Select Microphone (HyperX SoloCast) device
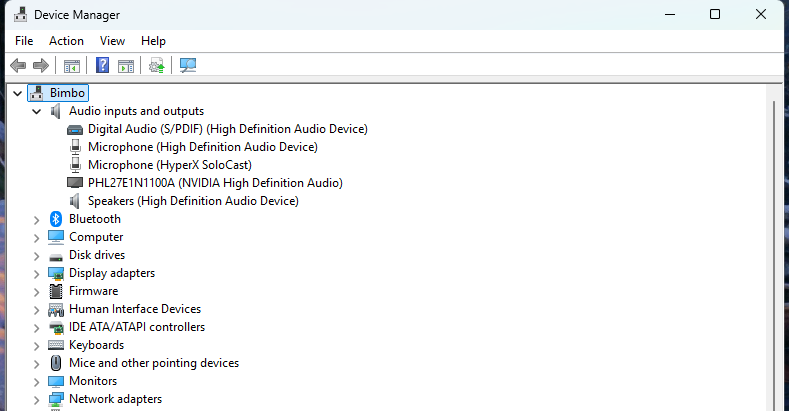This screenshot has width=789, height=411. pyautogui.click(x=169, y=165)
